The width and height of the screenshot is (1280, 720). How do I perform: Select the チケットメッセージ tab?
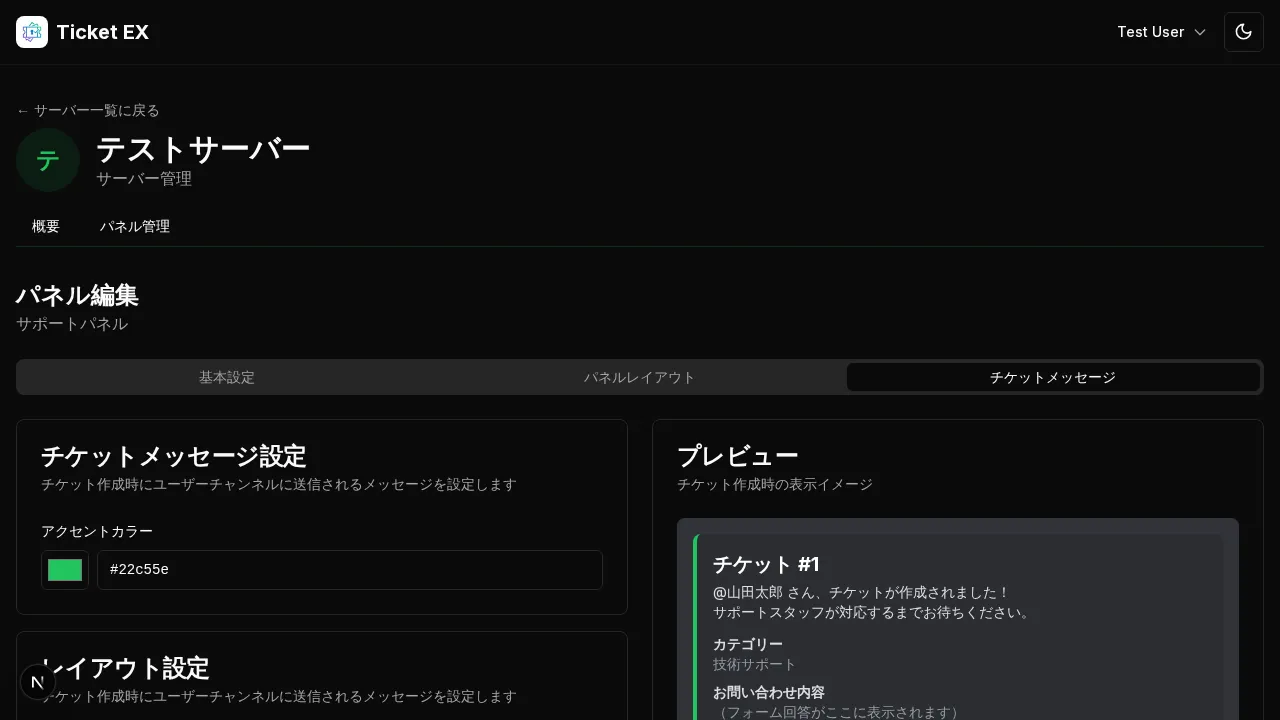[x=1053, y=377]
